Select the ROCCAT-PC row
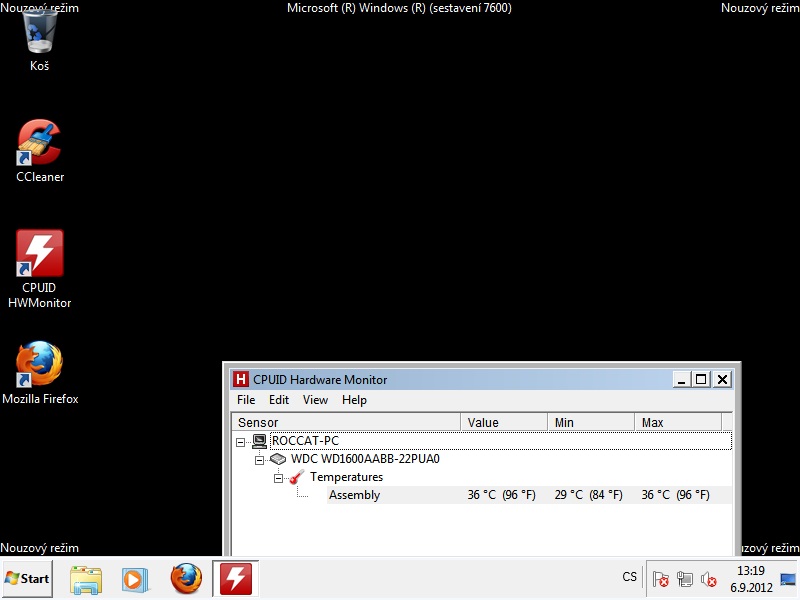 500,441
